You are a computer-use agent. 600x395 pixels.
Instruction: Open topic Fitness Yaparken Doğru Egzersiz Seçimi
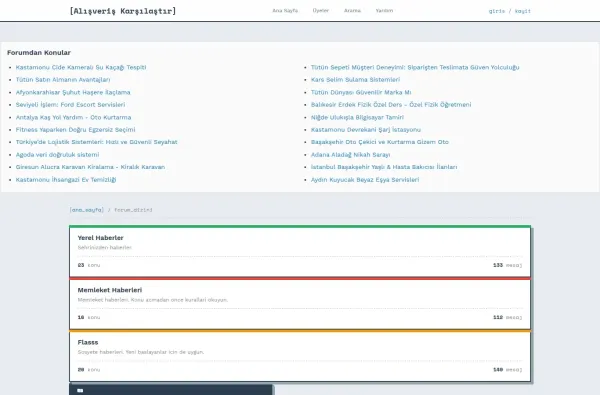pyautogui.click(x=75, y=130)
